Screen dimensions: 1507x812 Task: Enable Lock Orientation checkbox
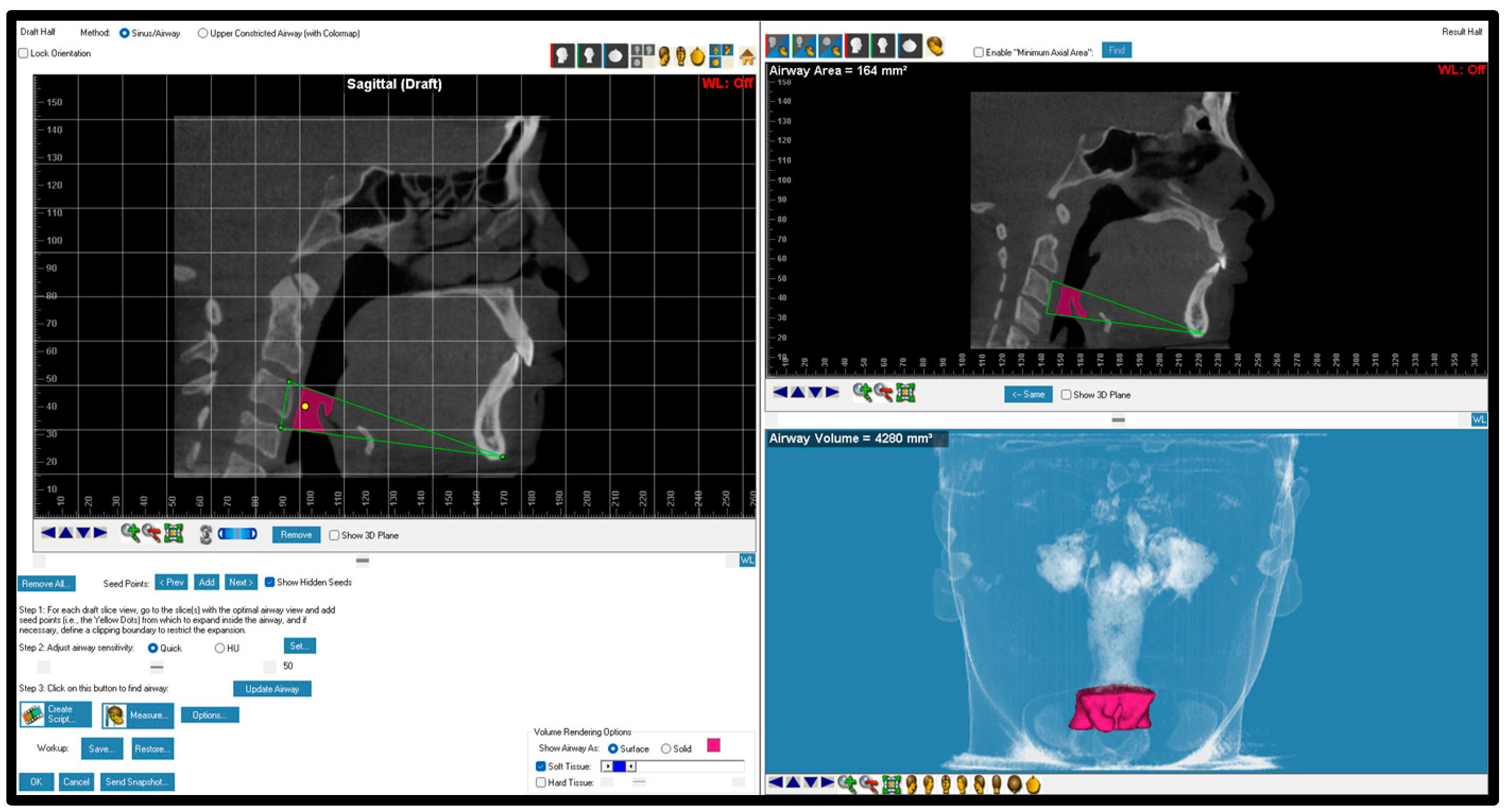[23, 53]
